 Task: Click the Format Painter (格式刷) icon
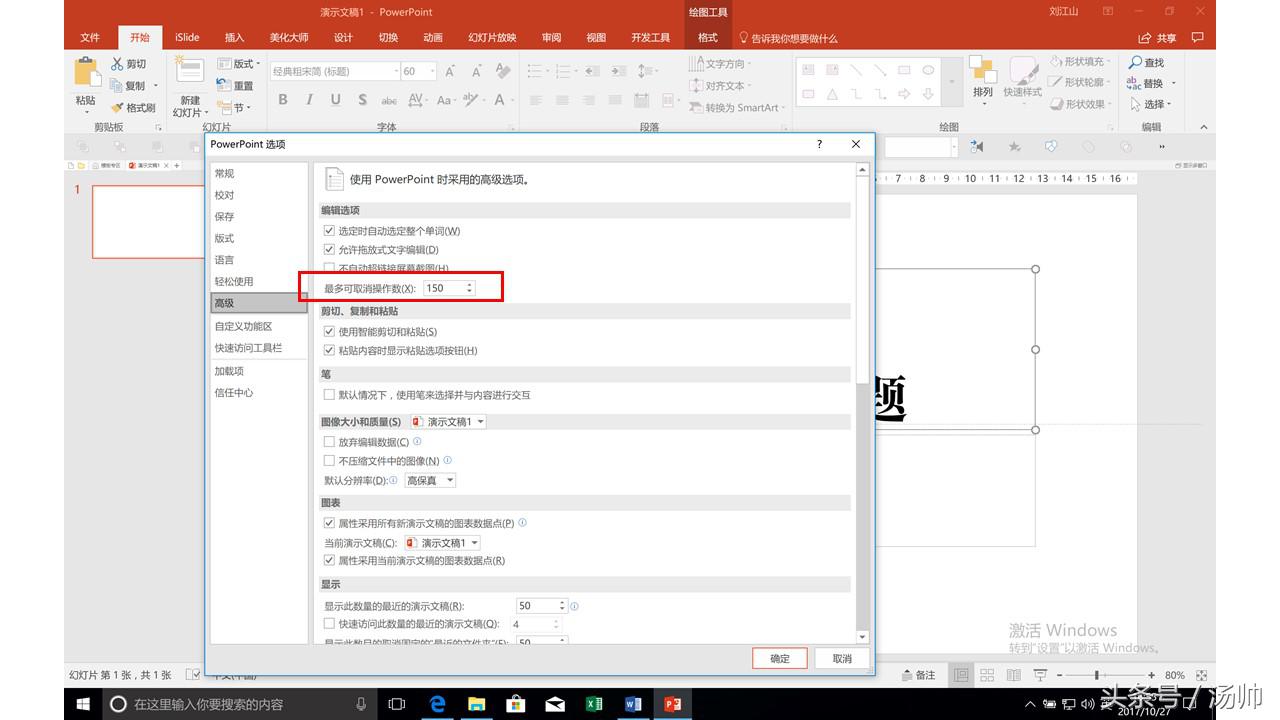pos(117,107)
